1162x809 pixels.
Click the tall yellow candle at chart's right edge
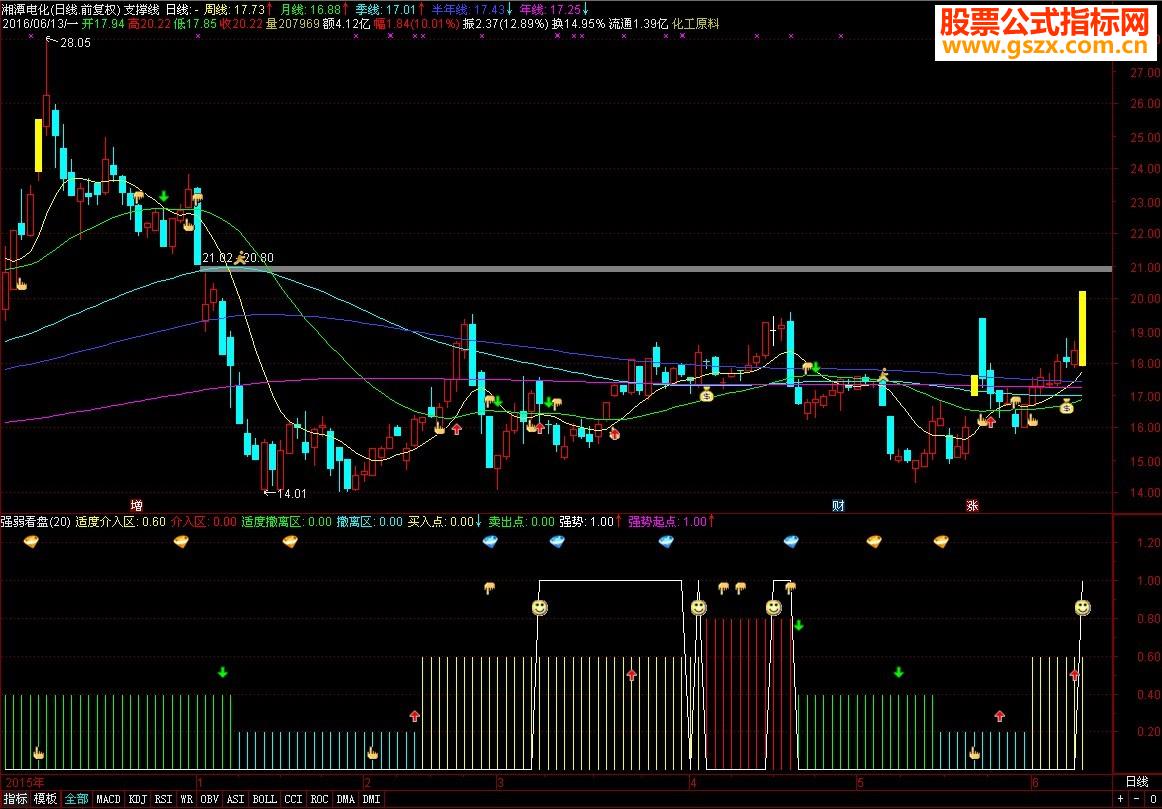pyautogui.click(x=1082, y=328)
